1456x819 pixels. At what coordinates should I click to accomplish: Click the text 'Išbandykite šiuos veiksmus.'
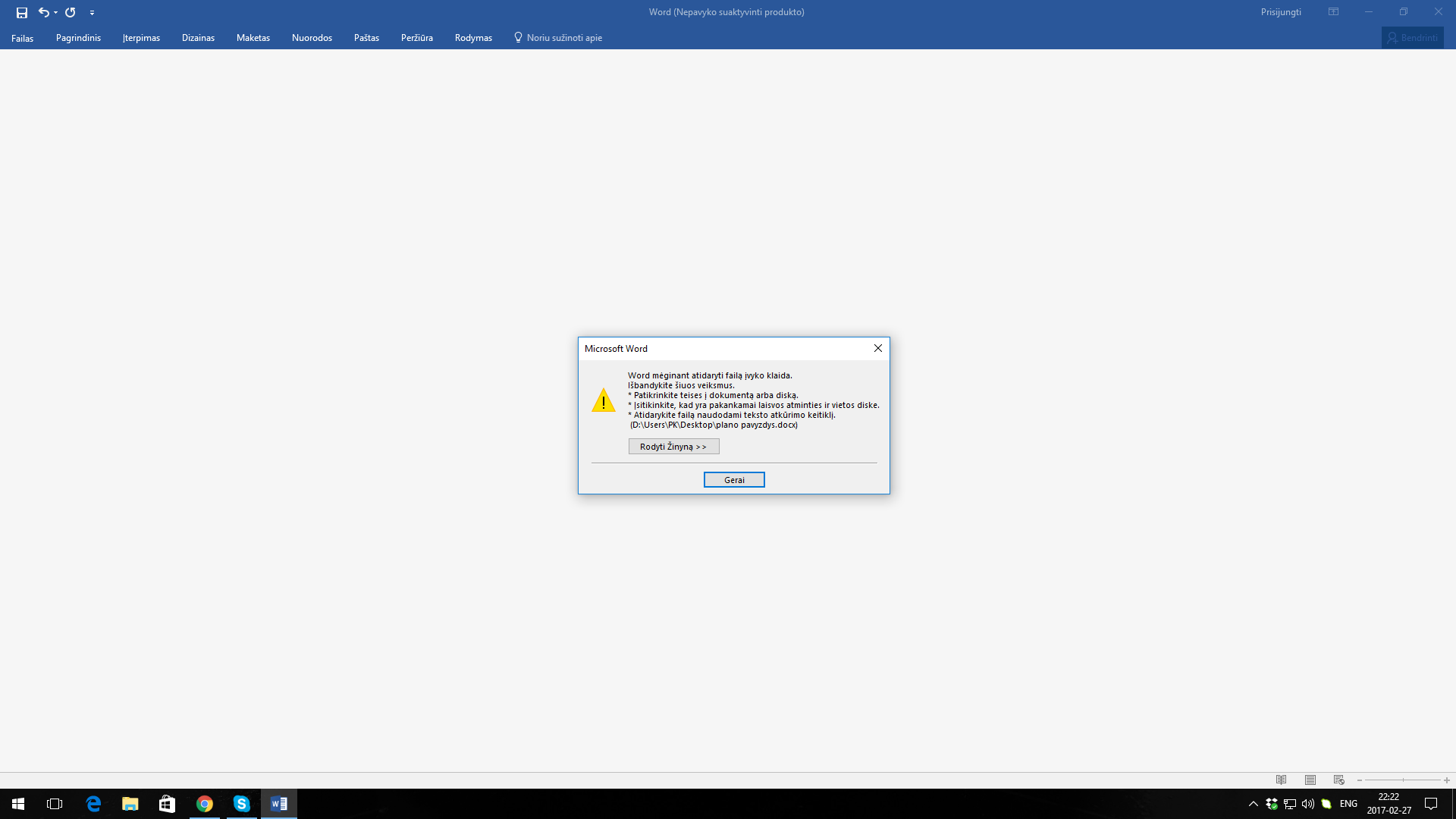pyautogui.click(x=681, y=385)
